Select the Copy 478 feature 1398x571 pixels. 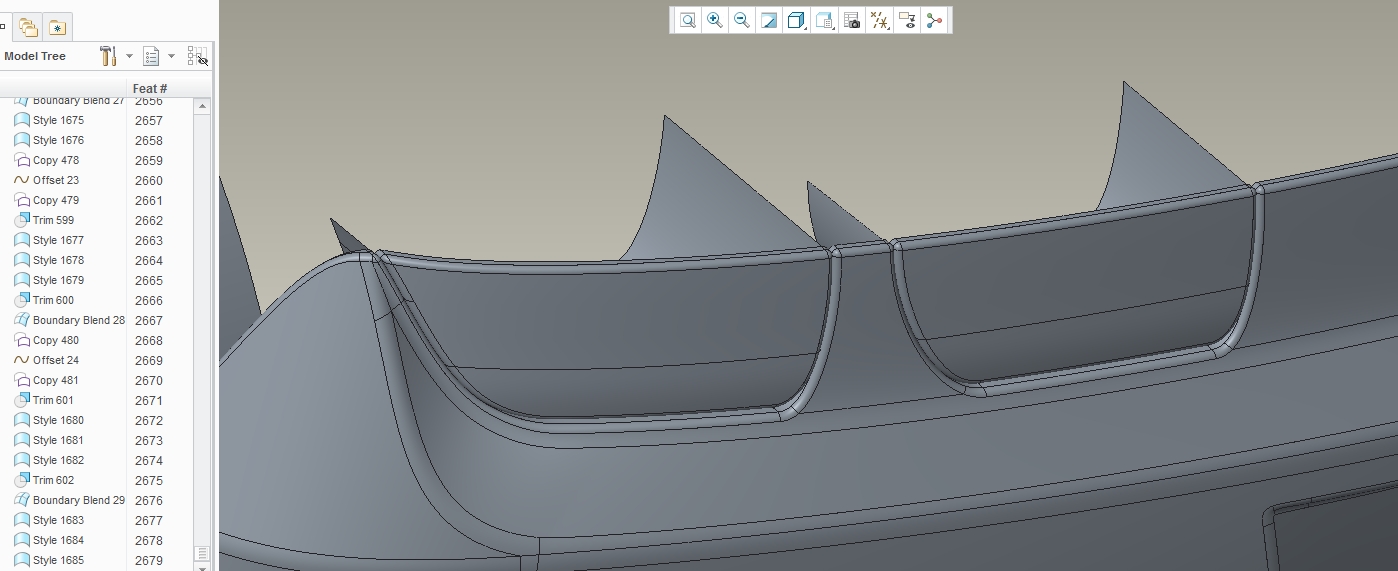click(55, 160)
